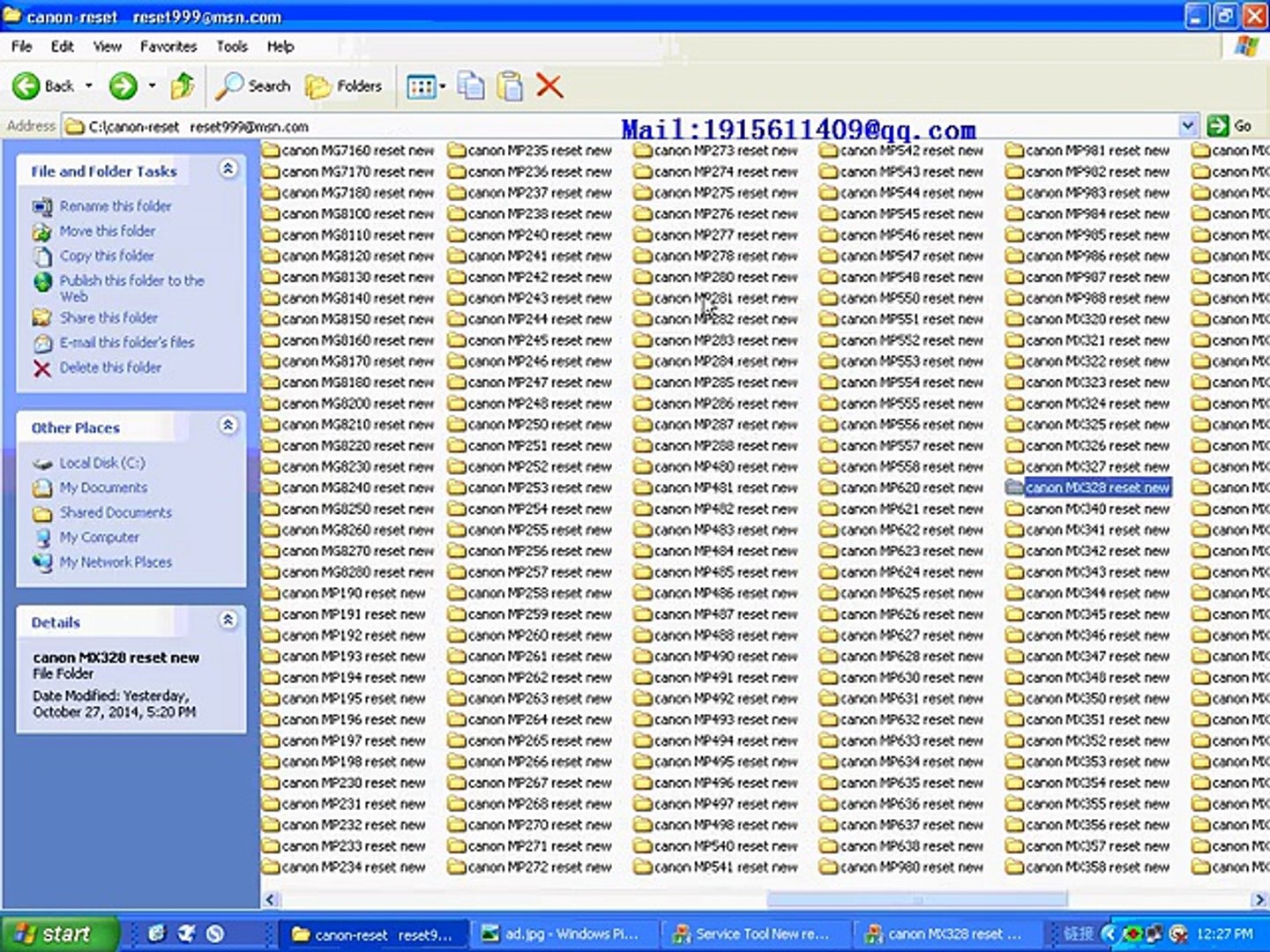Click the Rename this folder icon
Image resolution: width=1270 pixels, height=952 pixels.
(x=42, y=206)
